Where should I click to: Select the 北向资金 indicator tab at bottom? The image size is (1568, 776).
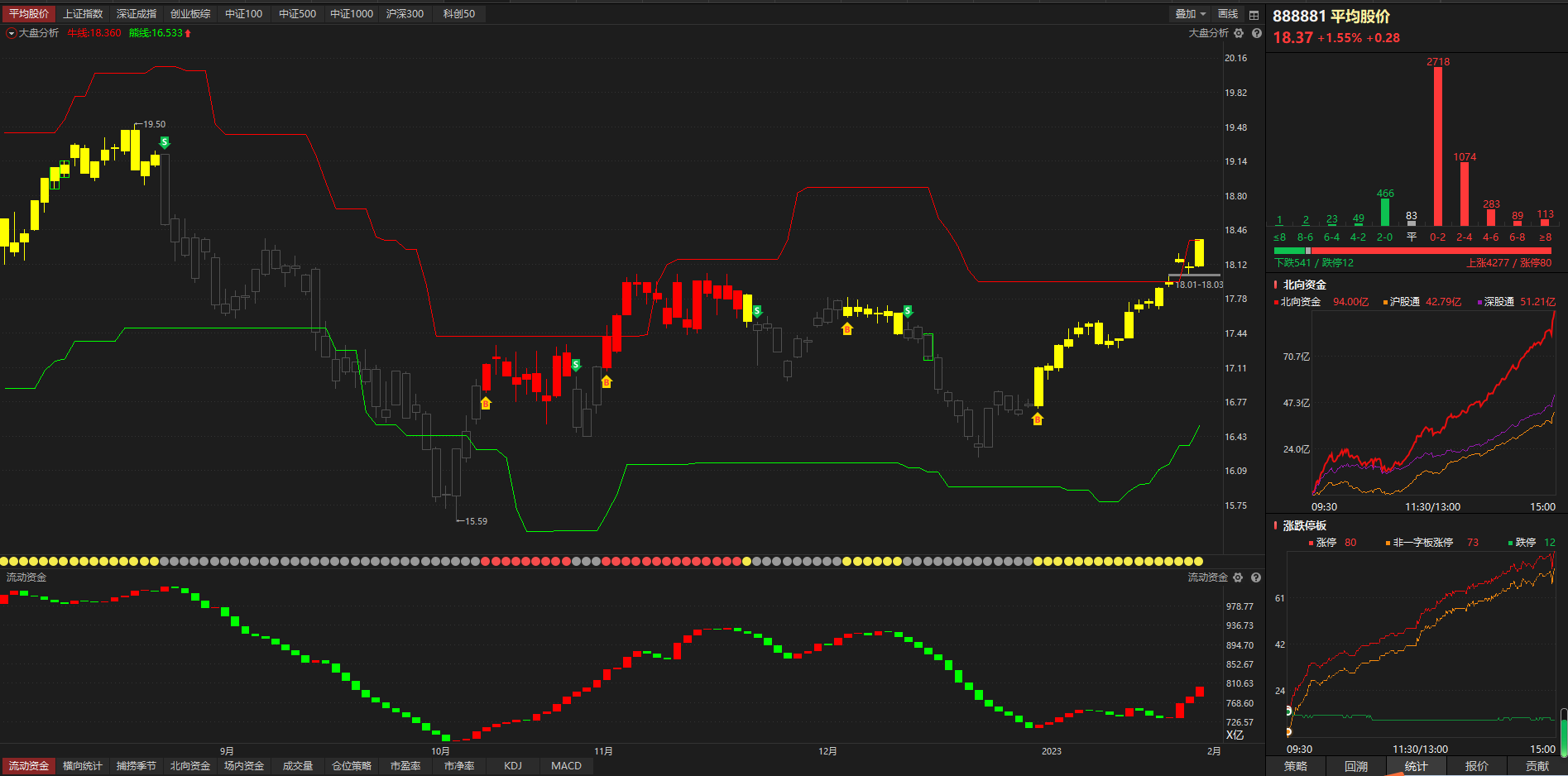coord(190,766)
